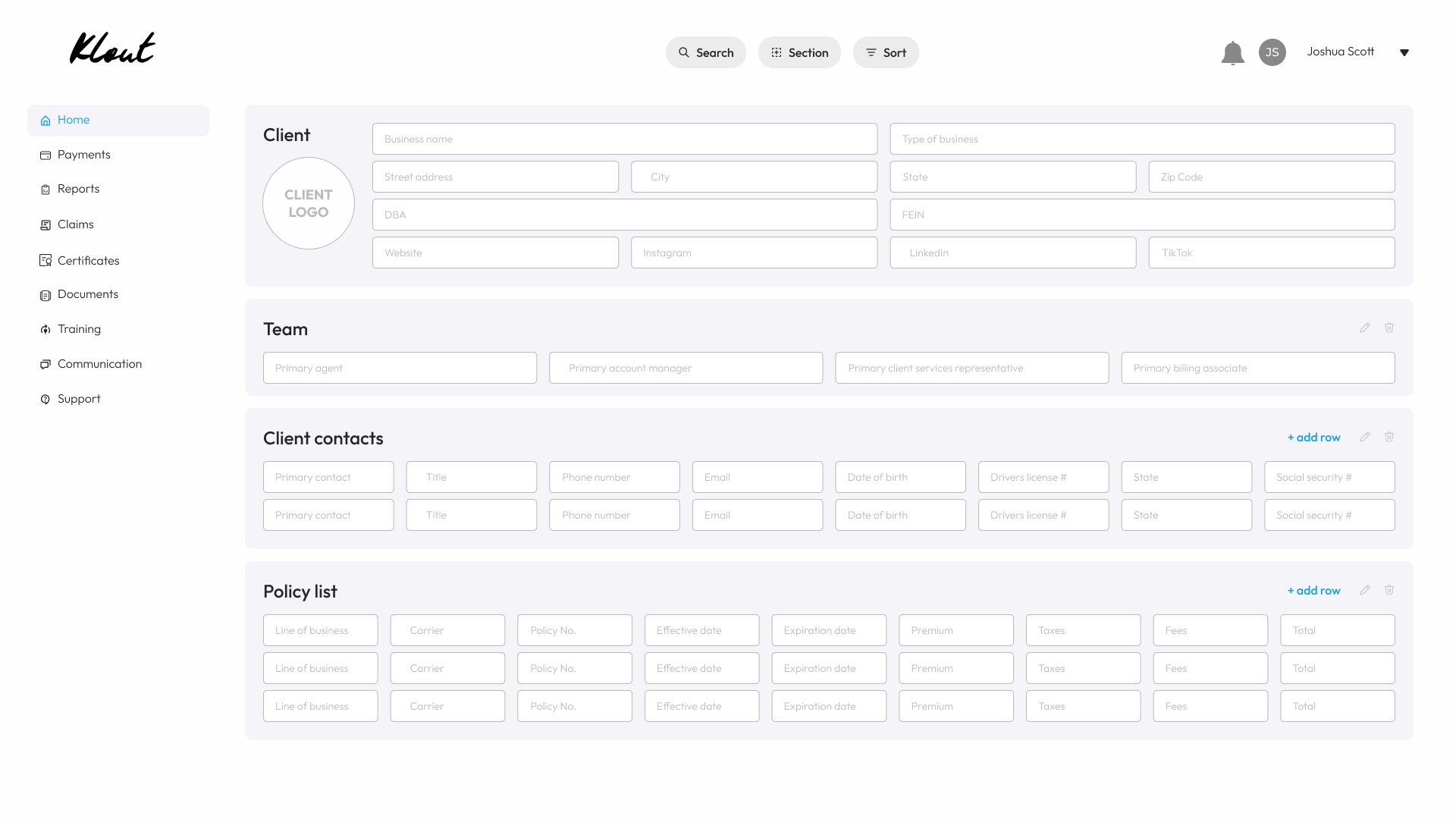1456x819 pixels.
Task: Click the Certificates sidebar icon
Action: tap(45, 261)
